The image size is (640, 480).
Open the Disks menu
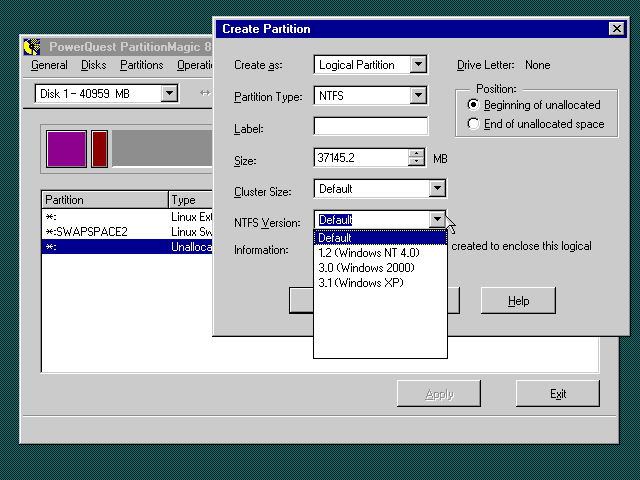(93, 65)
